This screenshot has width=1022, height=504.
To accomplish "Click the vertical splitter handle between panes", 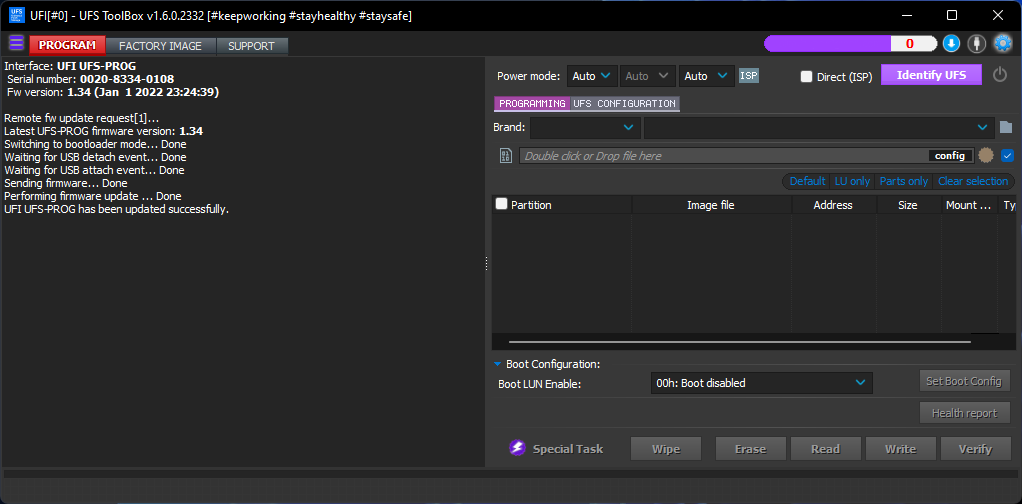I will tap(486, 263).
